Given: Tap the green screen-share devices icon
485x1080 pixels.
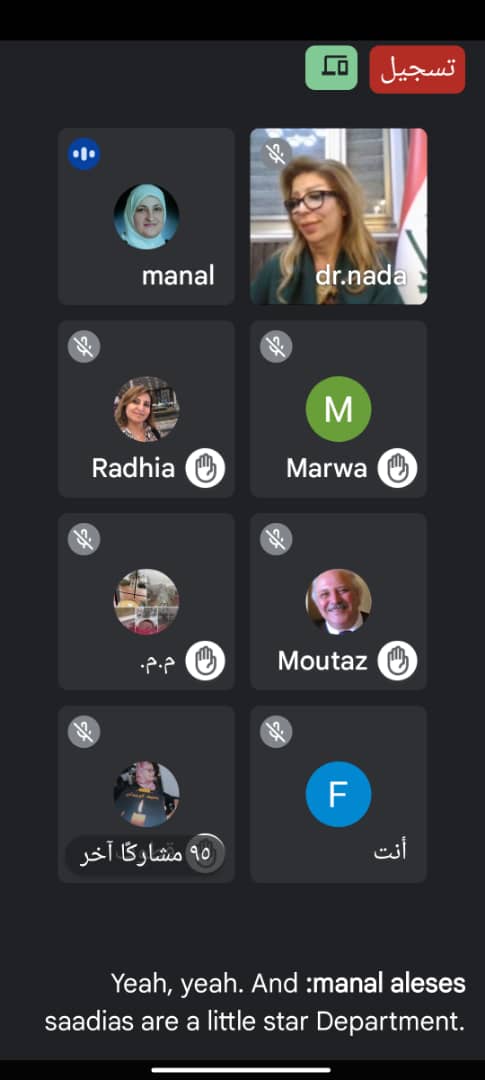Looking at the screenshot, I should [x=331, y=68].
